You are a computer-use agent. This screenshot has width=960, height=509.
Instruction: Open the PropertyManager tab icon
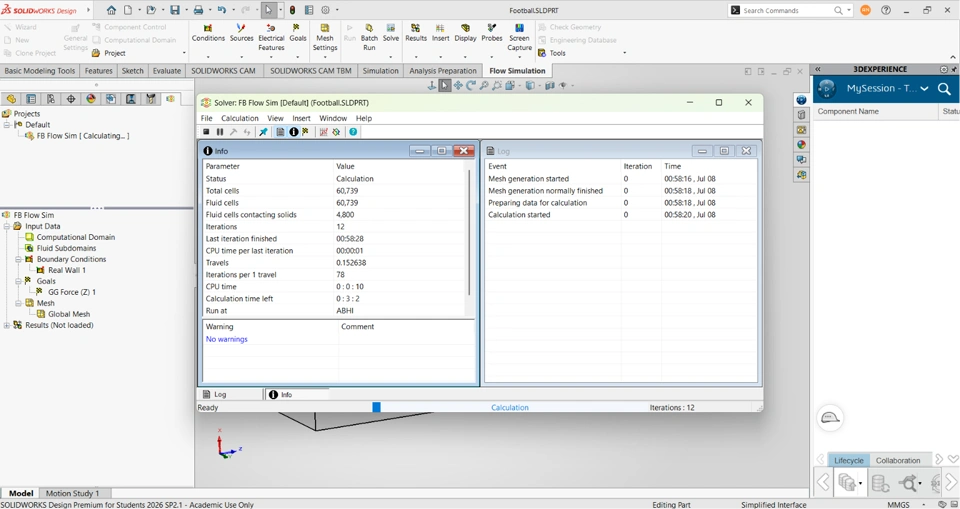(x=31, y=99)
